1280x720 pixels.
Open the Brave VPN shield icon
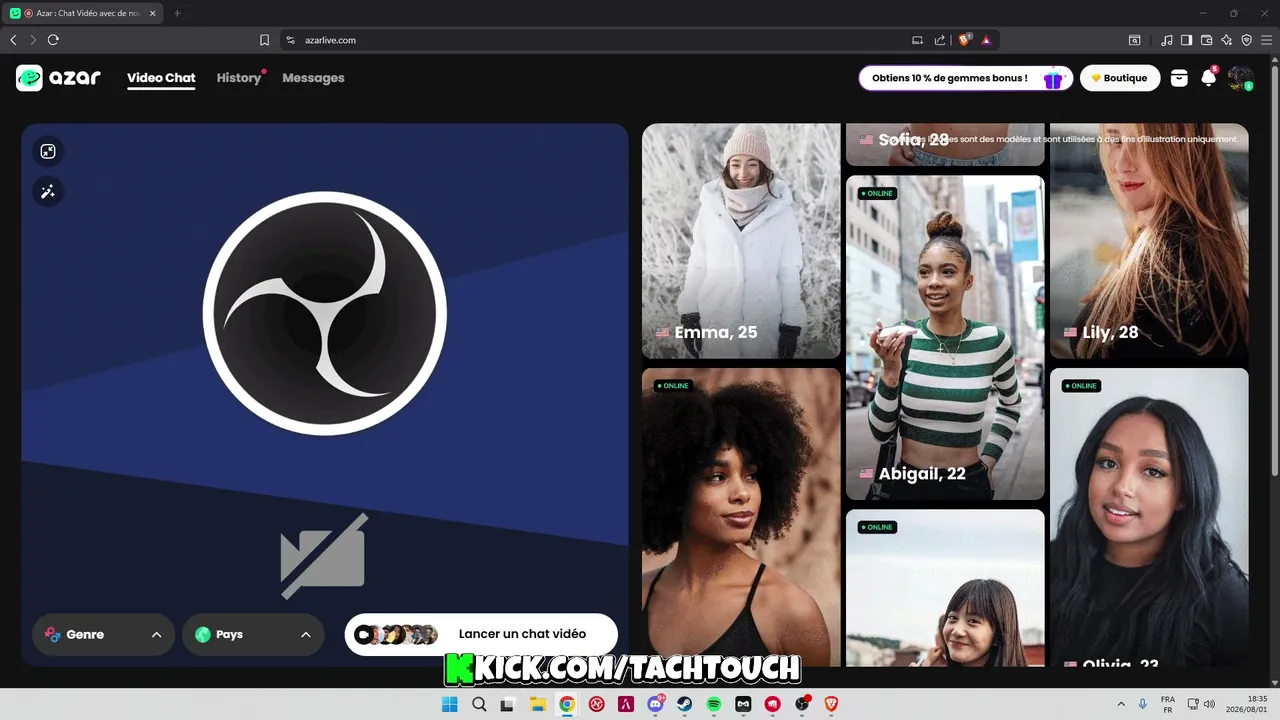[x=1246, y=40]
